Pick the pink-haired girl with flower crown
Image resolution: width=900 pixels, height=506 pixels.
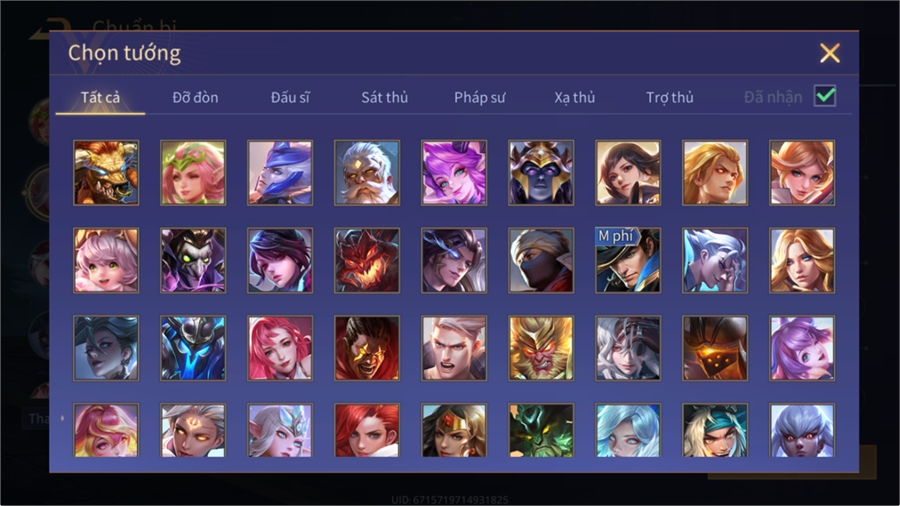pyautogui.click(x=193, y=173)
